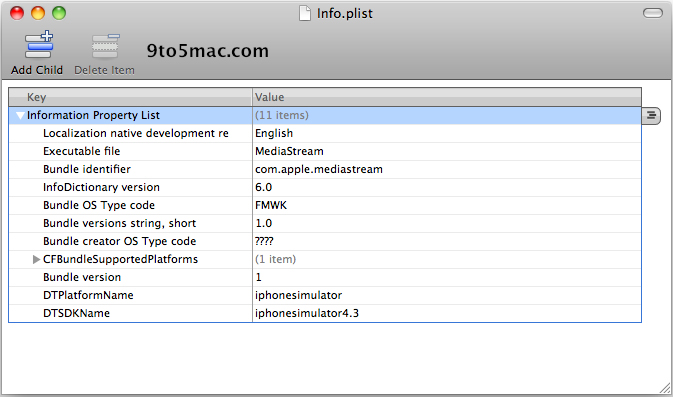Click the MediaStream value cell

point(447,152)
